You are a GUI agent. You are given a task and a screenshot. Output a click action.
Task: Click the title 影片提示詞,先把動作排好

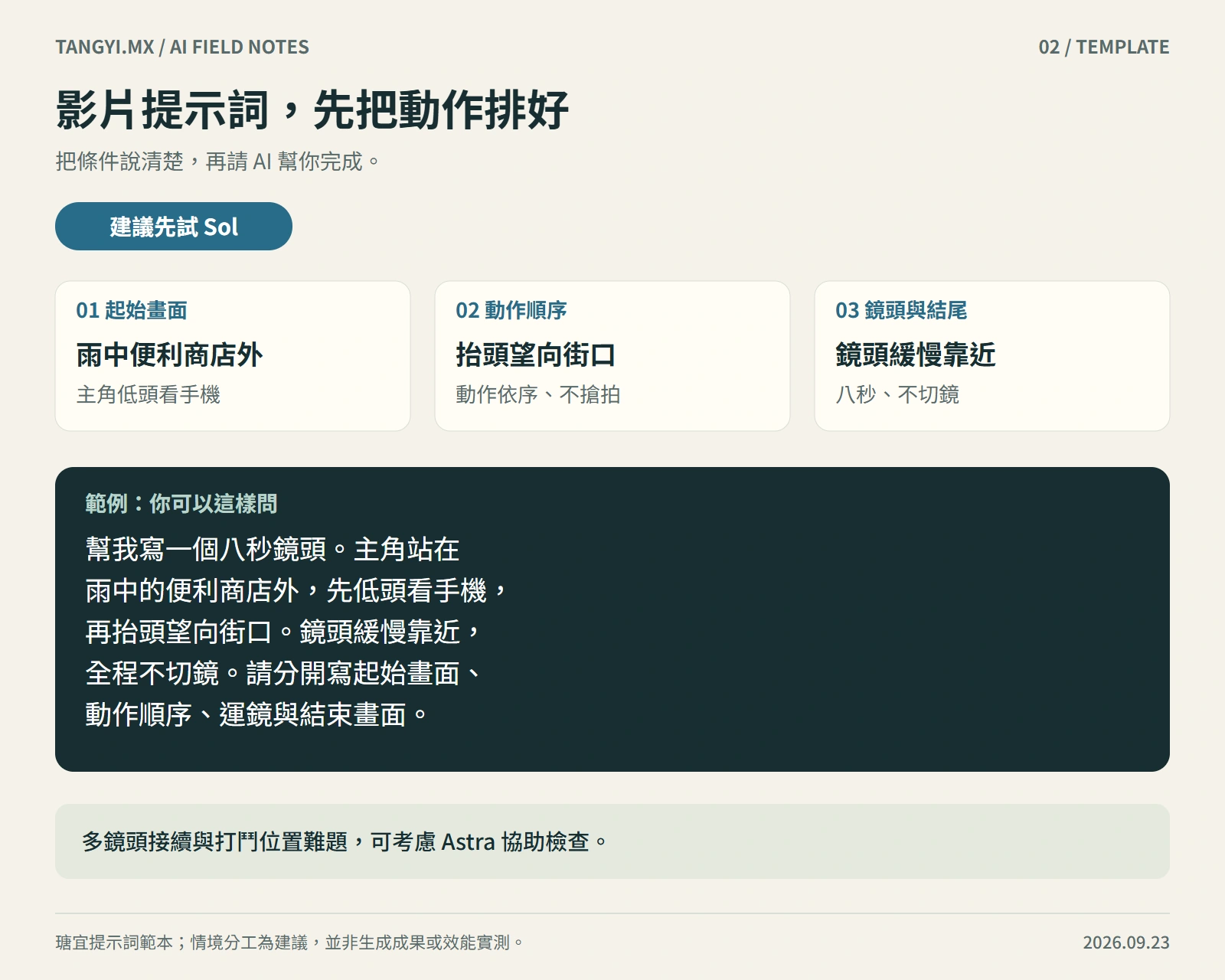pos(312,109)
